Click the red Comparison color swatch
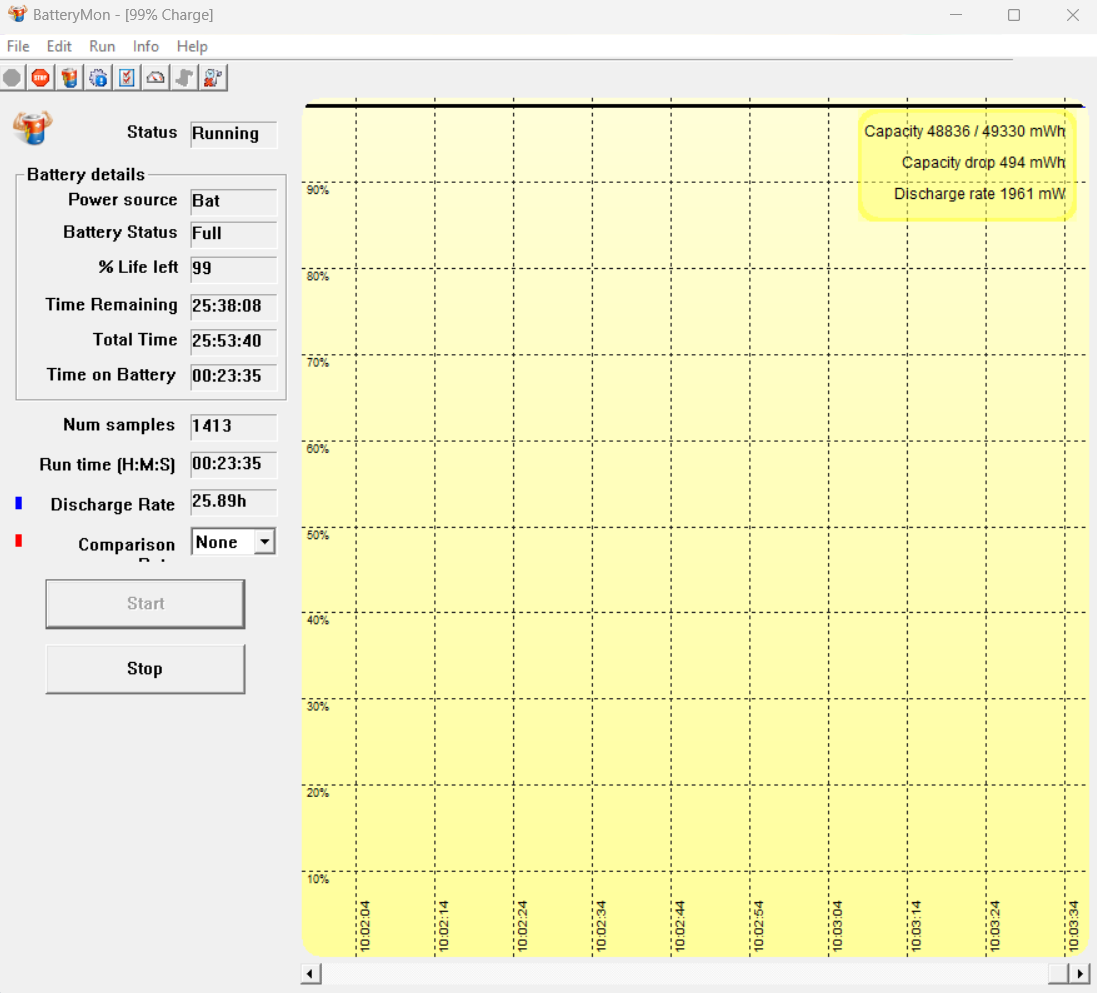This screenshot has width=1097, height=993. (19, 541)
